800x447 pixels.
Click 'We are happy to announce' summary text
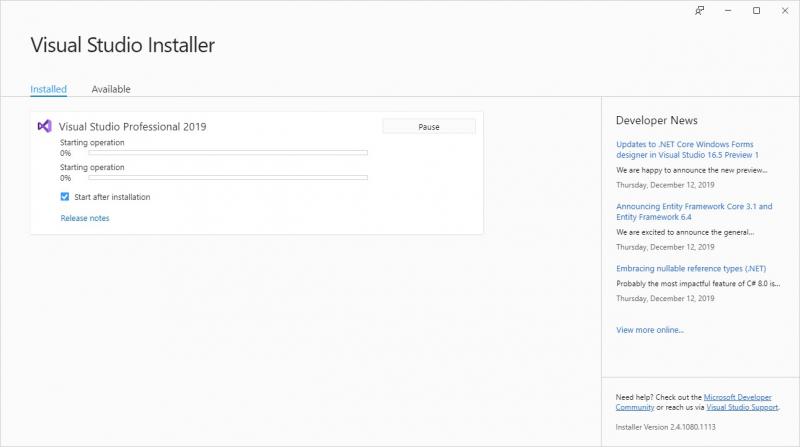pyautogui.click(x=691, y=170)
